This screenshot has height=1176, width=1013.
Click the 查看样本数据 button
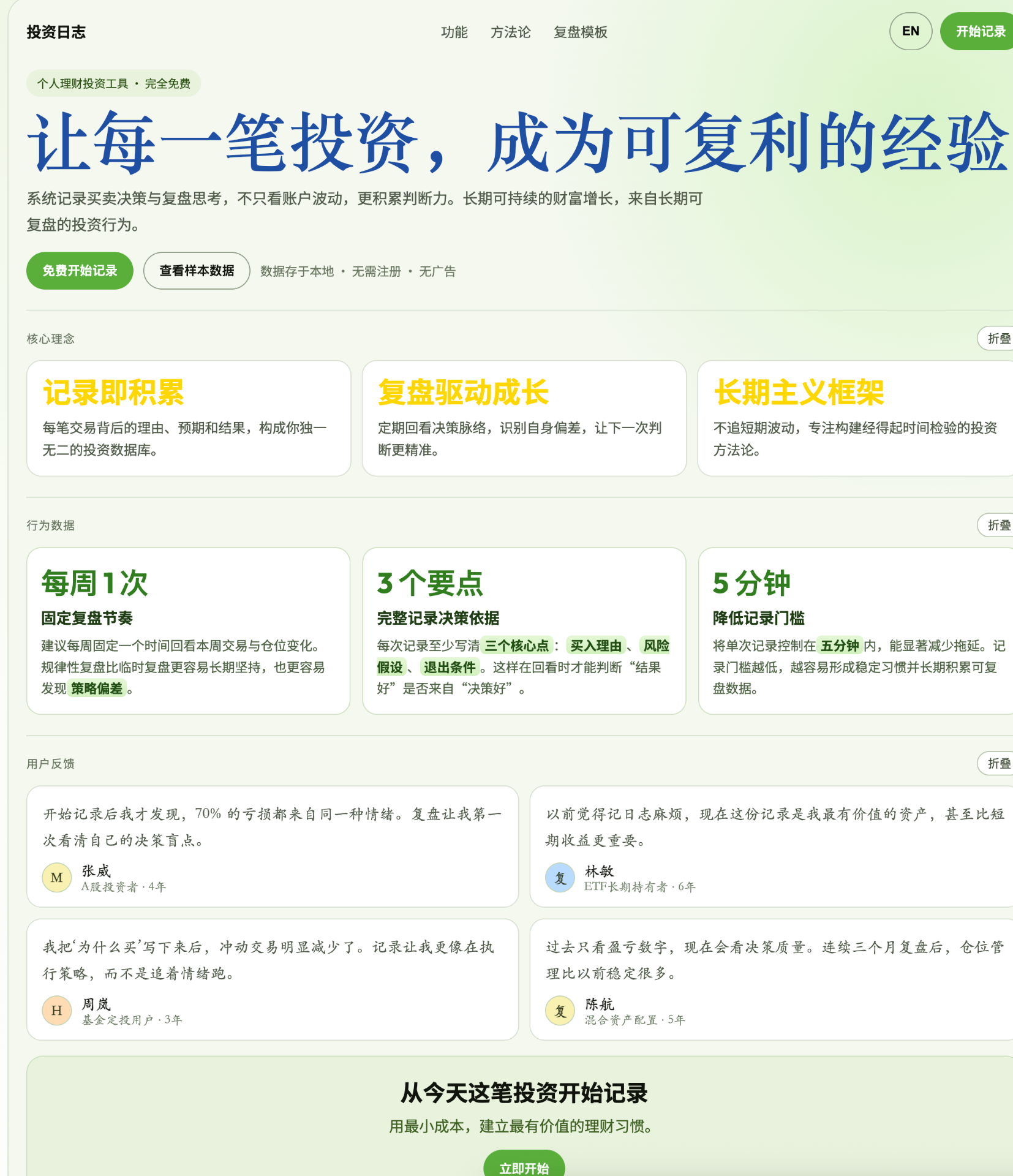tap(197, 271)
